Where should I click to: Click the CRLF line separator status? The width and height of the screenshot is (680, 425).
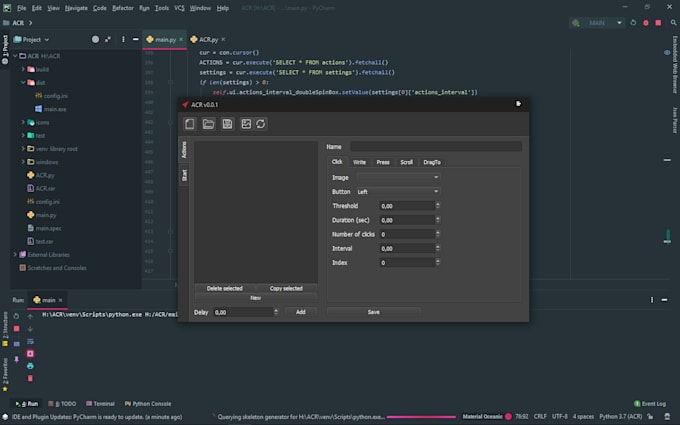point(540,416)
